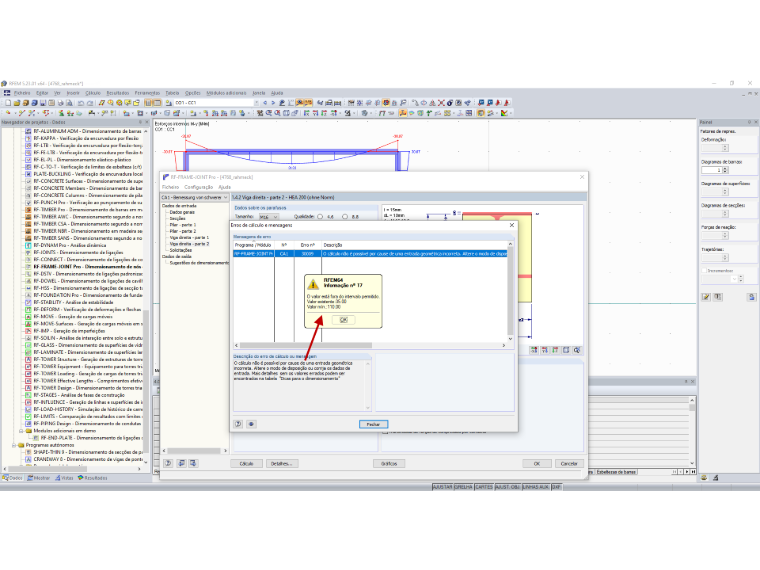Increase Diagramas de barras stepper value

[726, 169]
